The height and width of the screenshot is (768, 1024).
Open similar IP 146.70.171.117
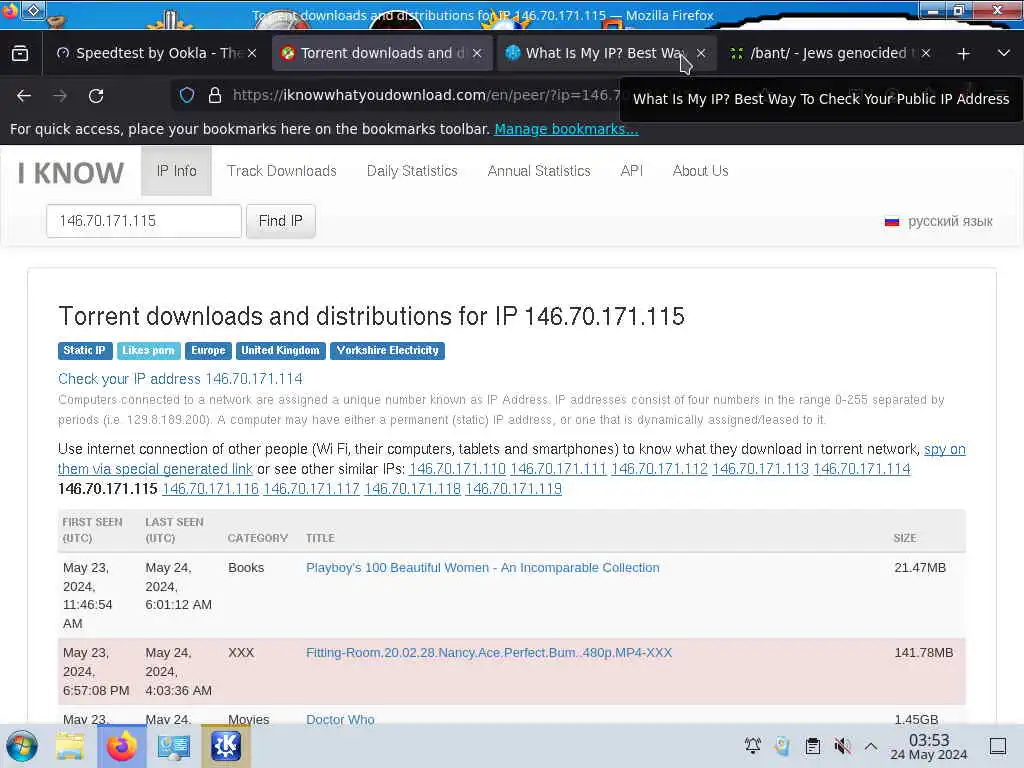tap(312, 488)
